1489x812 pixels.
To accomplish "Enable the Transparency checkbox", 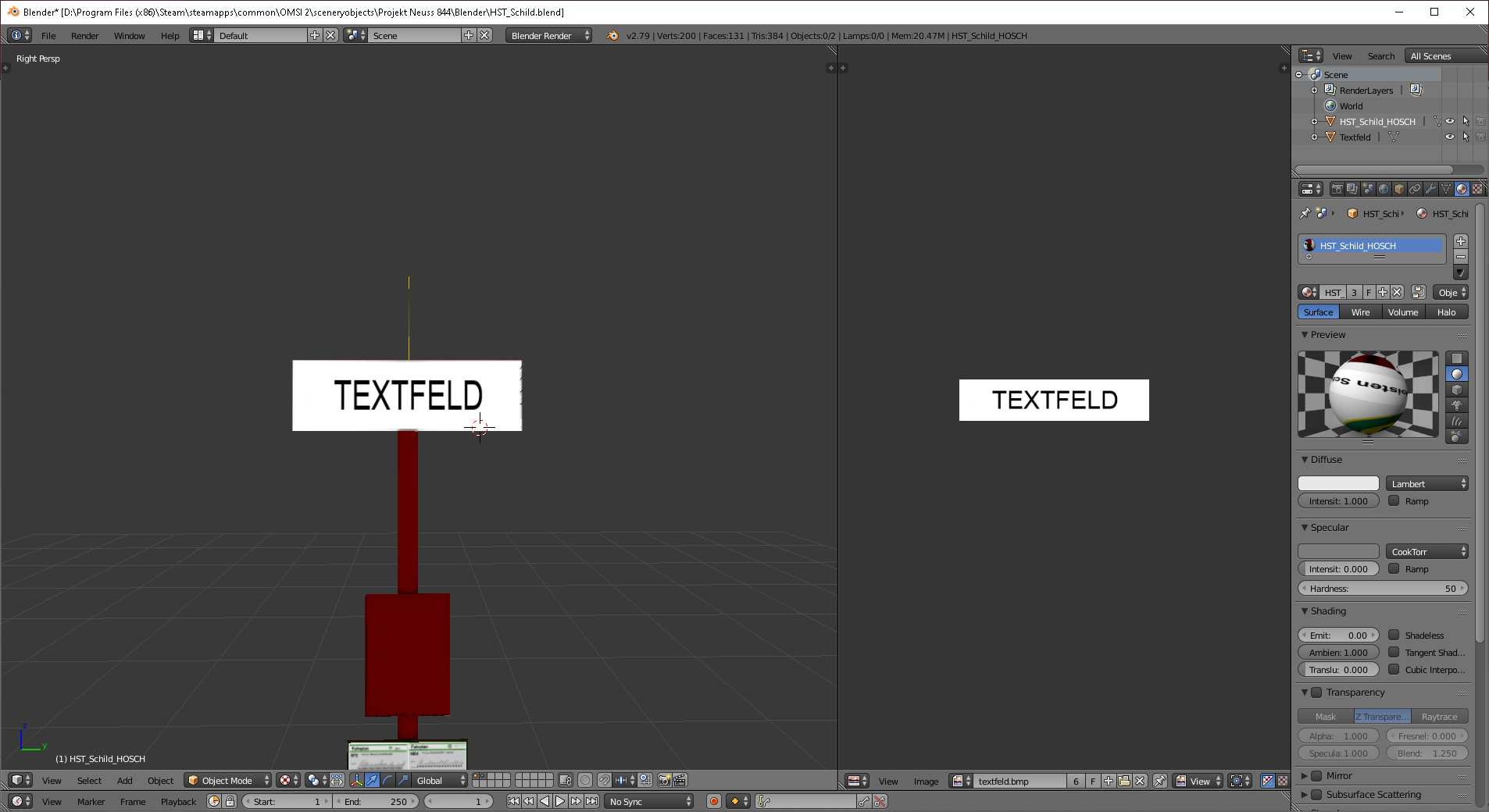I will 1316,693.
